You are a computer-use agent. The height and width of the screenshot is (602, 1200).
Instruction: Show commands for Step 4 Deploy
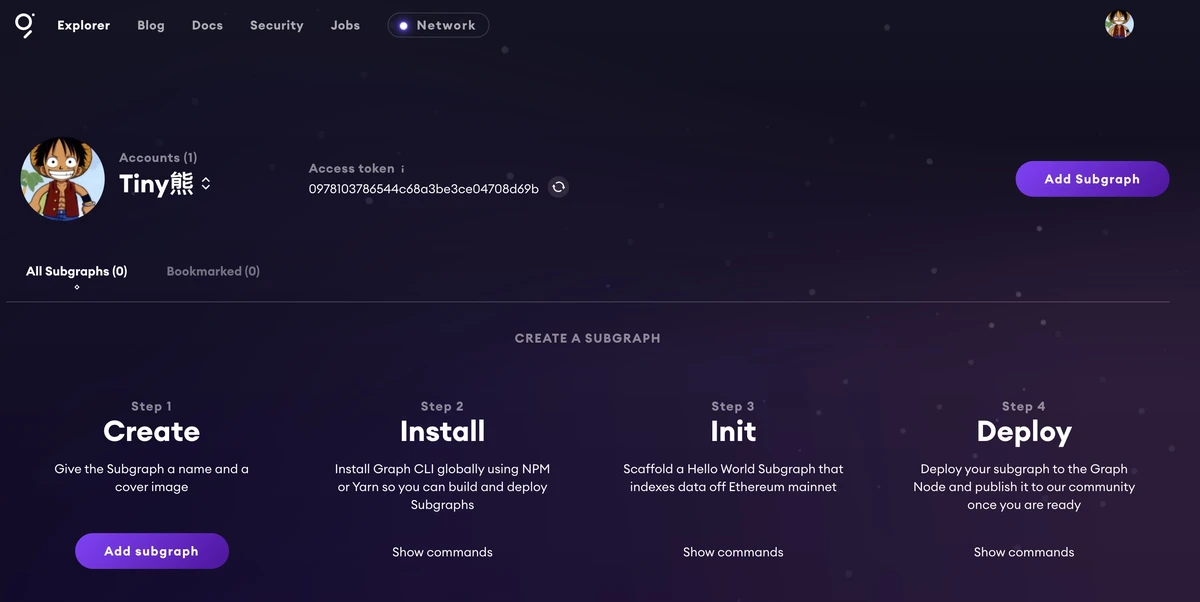click(1024, 552)
